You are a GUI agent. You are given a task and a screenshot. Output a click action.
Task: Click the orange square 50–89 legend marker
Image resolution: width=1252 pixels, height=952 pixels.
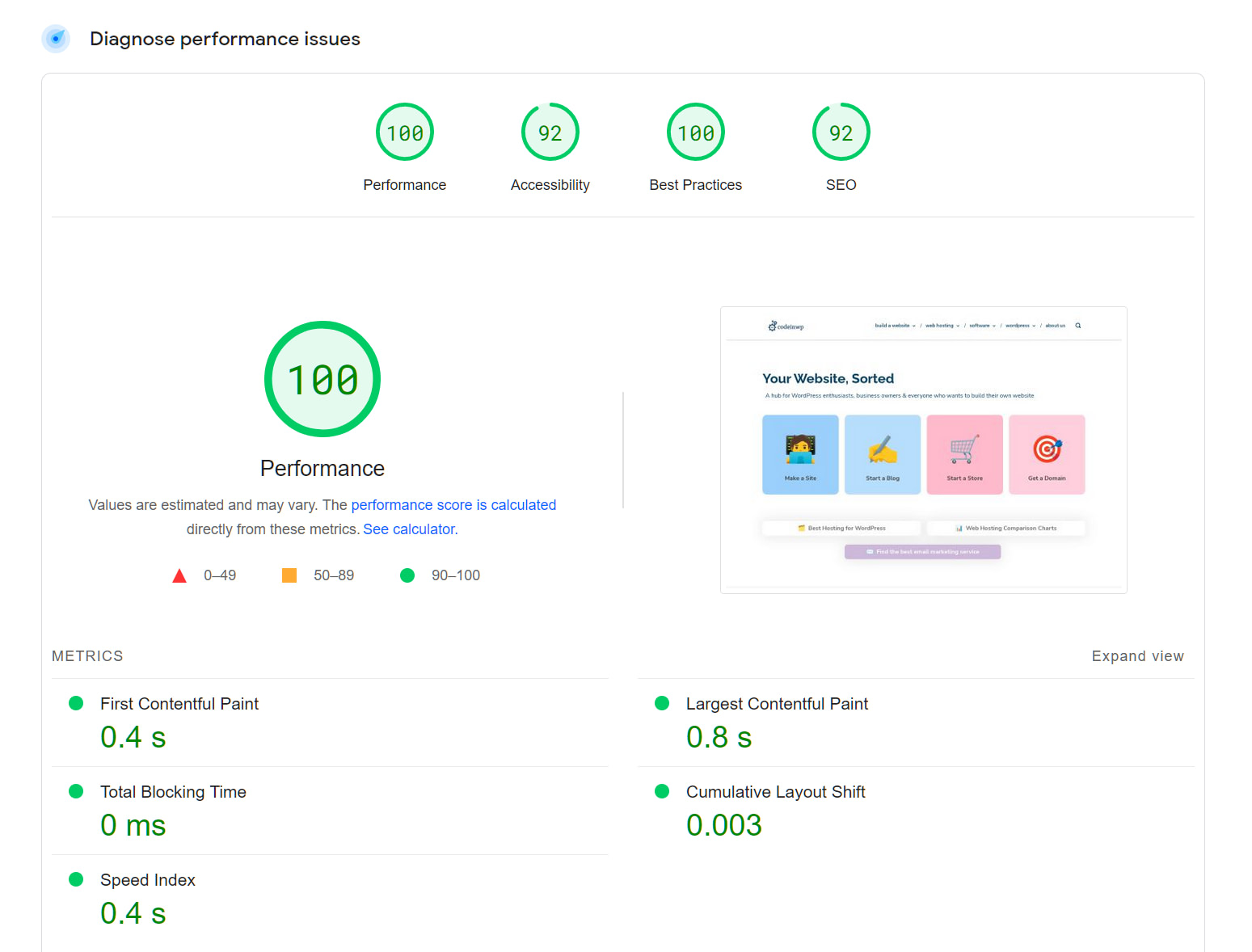pyautogui.click(x=289, y=575)
